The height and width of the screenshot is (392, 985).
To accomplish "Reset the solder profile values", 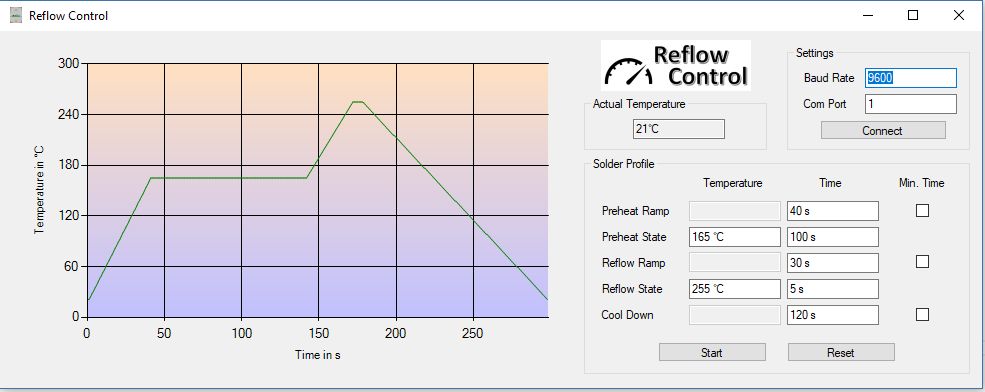I will pyautogui.click(x=841, y=352).
